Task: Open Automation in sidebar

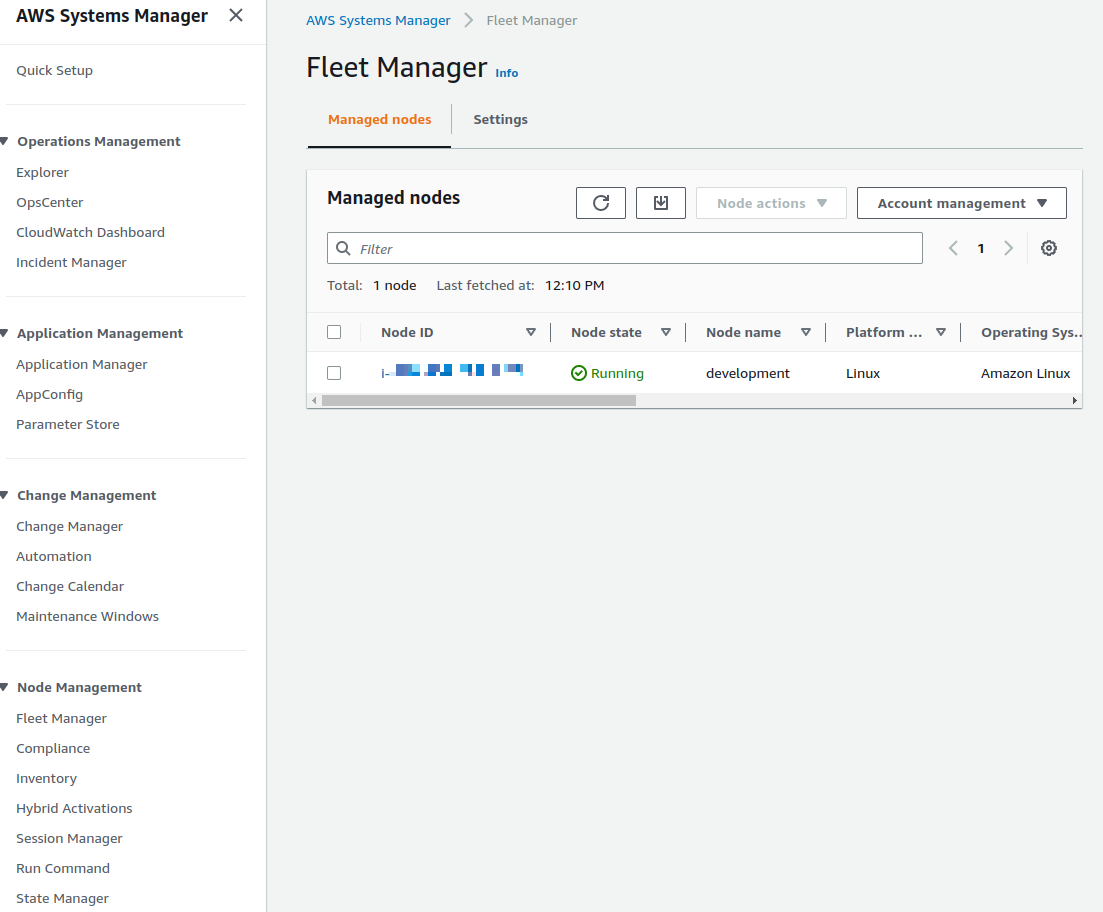Action: coord(53,557)
